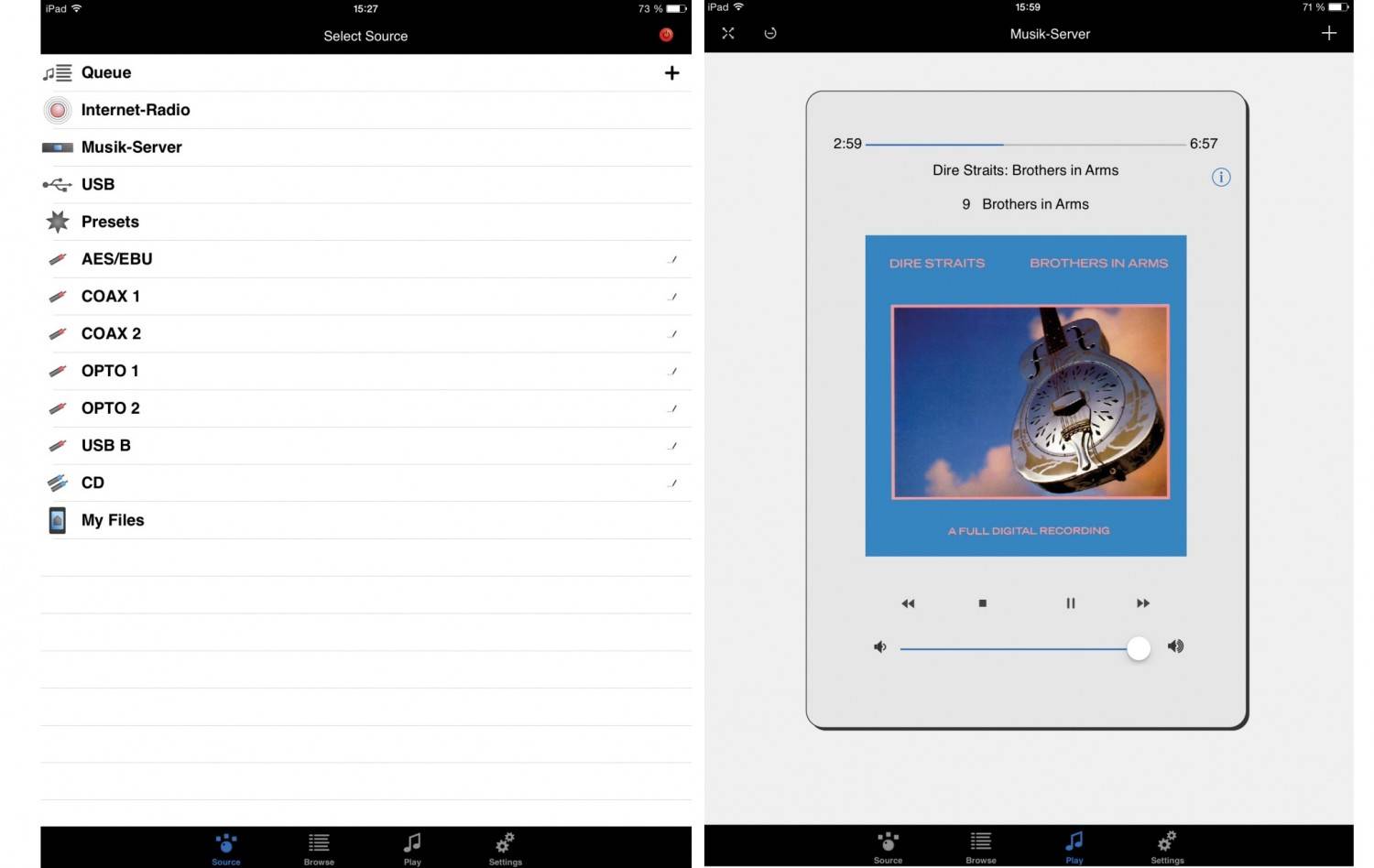Select the COAX 2 input label
Image resolution: width=1374 pixels, height=868 pixels.
point(111,333)
